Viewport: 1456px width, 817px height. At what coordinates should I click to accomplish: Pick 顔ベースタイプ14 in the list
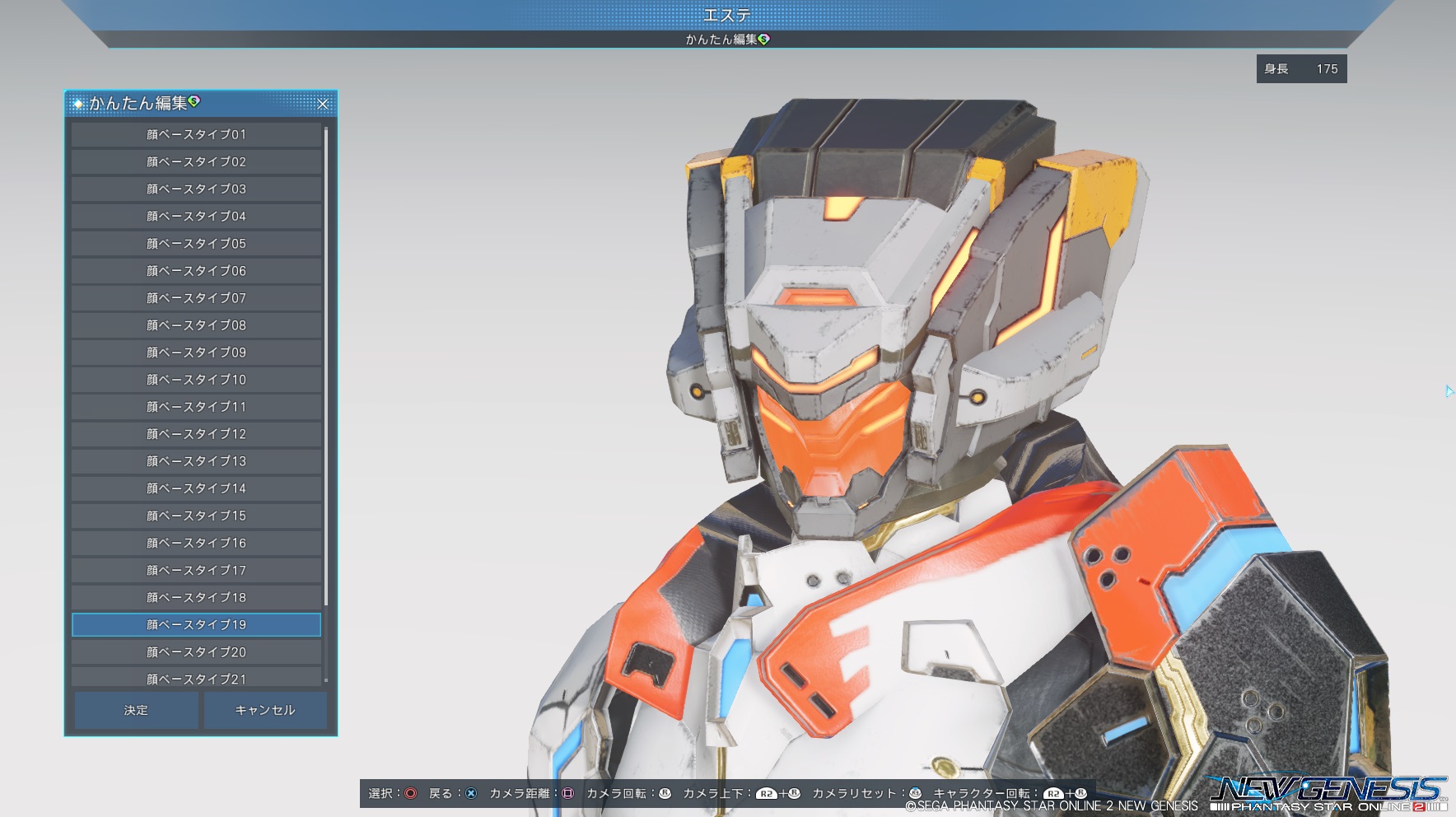196,488
